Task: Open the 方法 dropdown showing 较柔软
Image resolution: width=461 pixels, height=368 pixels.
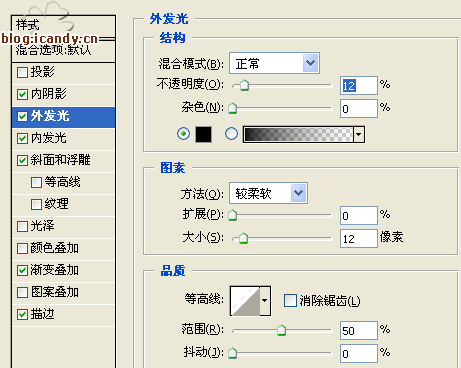Action: [x=268, y=193]
